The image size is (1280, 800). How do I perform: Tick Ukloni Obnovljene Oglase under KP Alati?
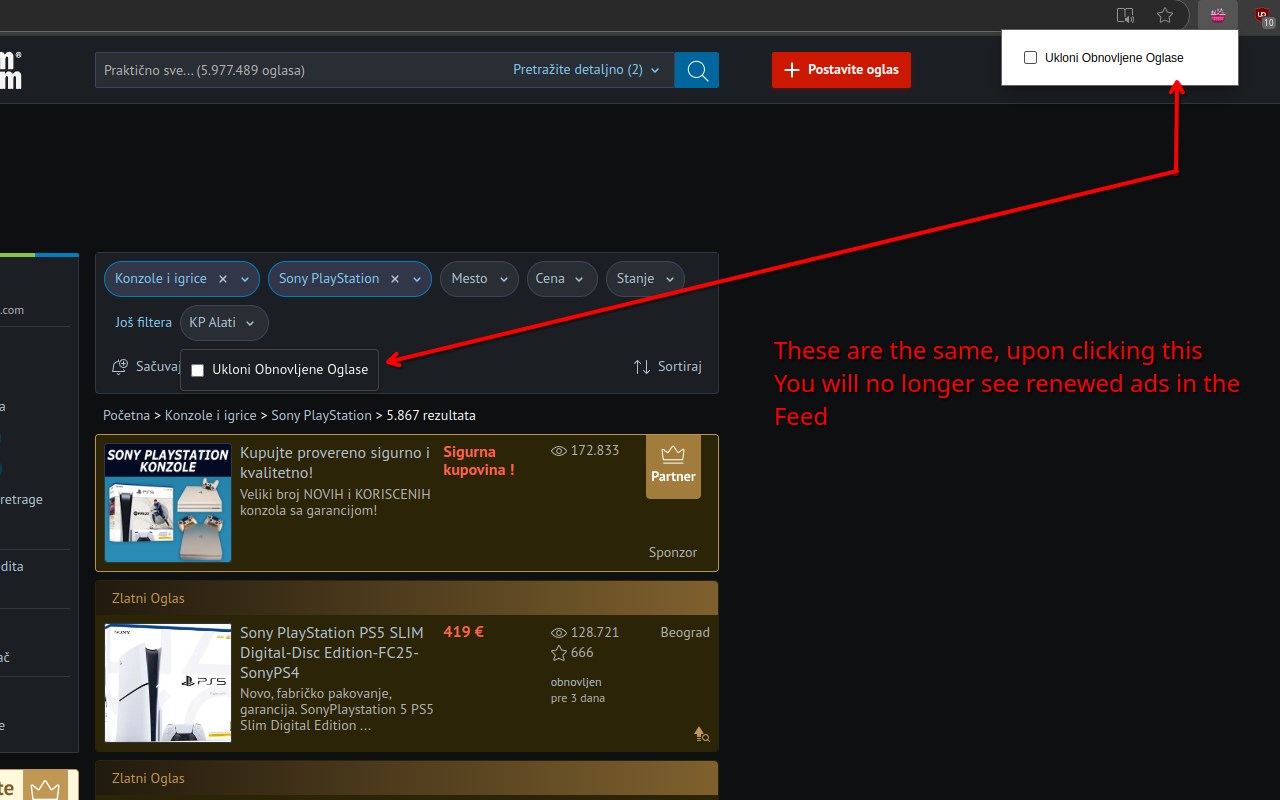[198, 370]
